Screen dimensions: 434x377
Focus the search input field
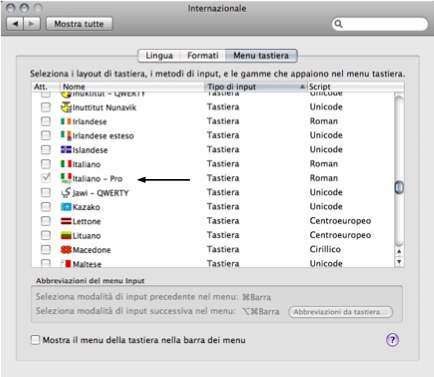point(380,24)
